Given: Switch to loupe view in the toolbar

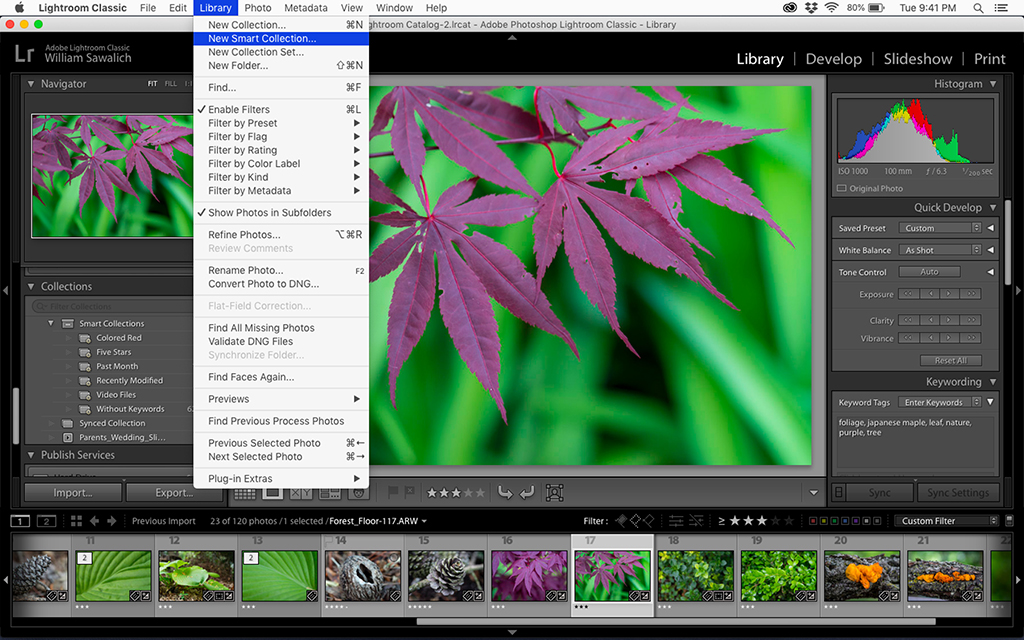Looking at the screenshot, I should point(272,494).
